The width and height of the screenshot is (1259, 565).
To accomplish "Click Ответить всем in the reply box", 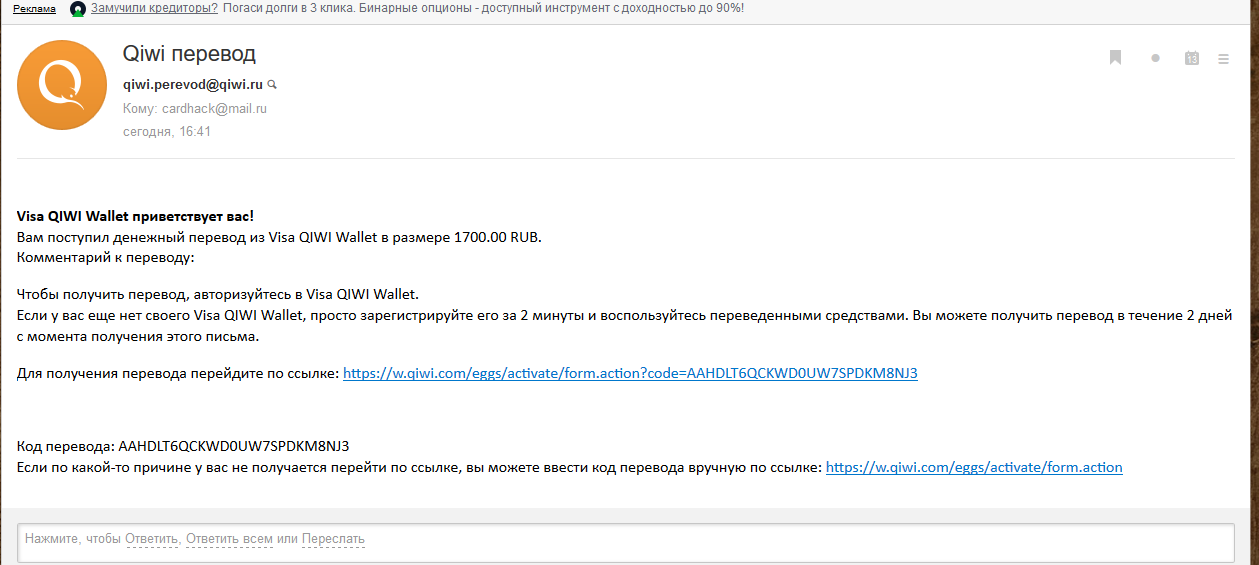I will point(229,539).
